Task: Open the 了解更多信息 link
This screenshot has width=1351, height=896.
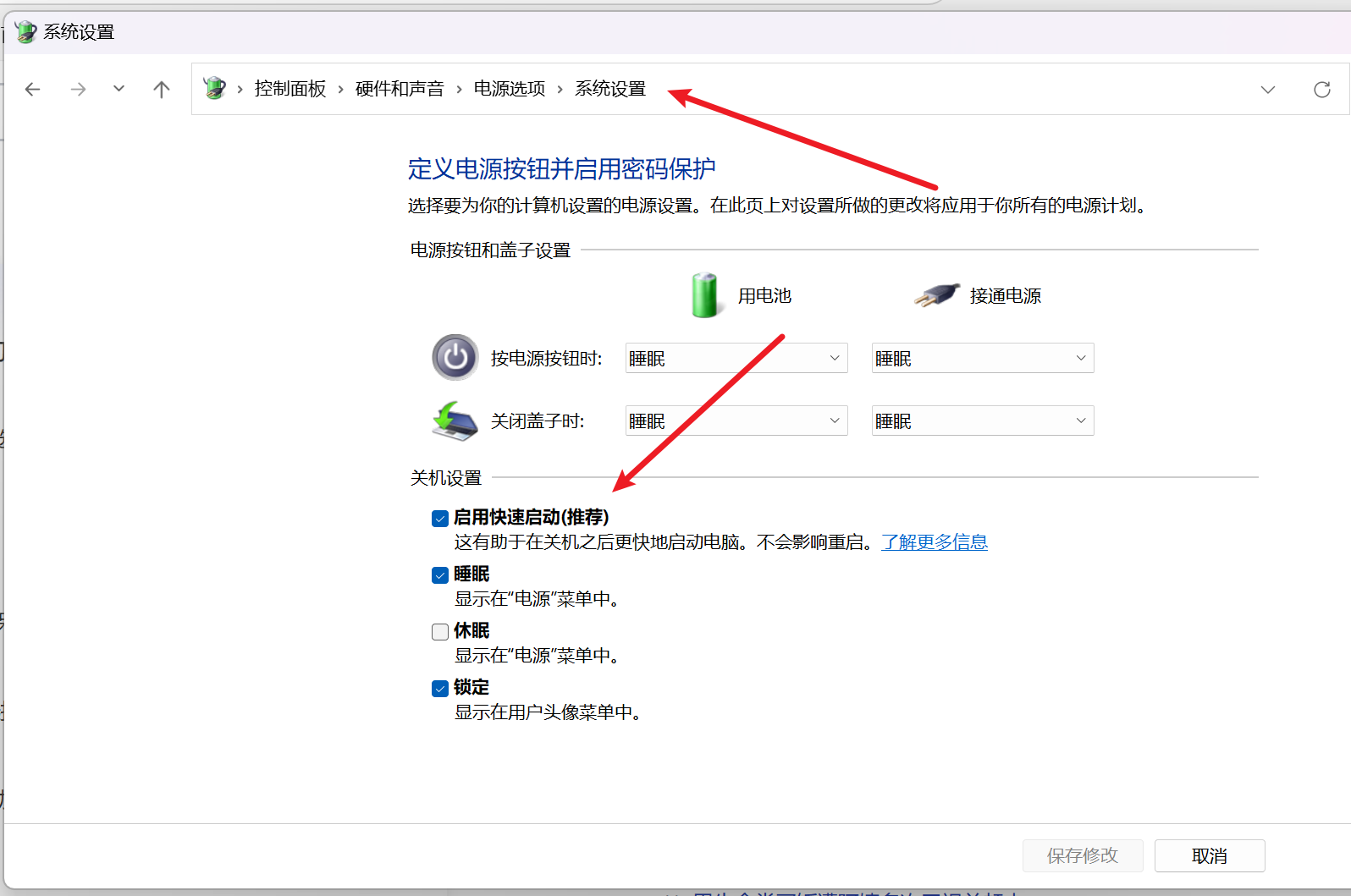Action: click(935, 542)
